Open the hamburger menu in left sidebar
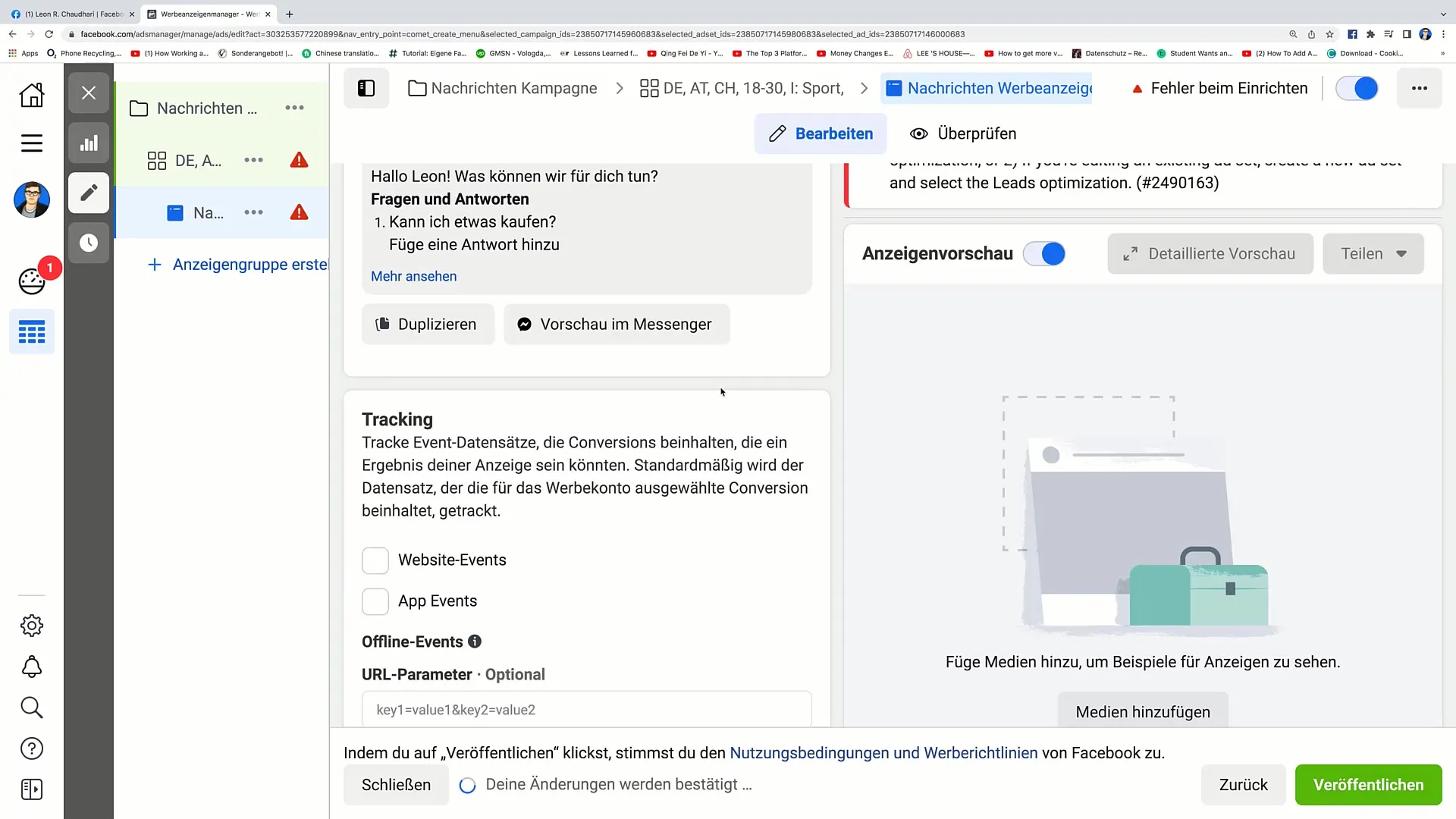The width and height of the screenshot is (1456, 819). click(x=32, y=143)
